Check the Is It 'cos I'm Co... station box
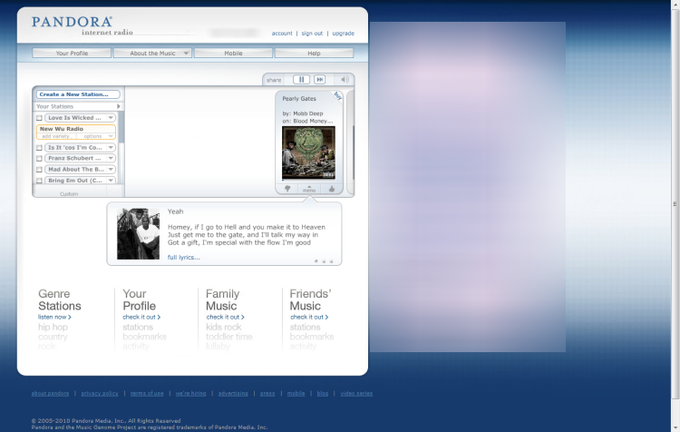 [39, 148]
